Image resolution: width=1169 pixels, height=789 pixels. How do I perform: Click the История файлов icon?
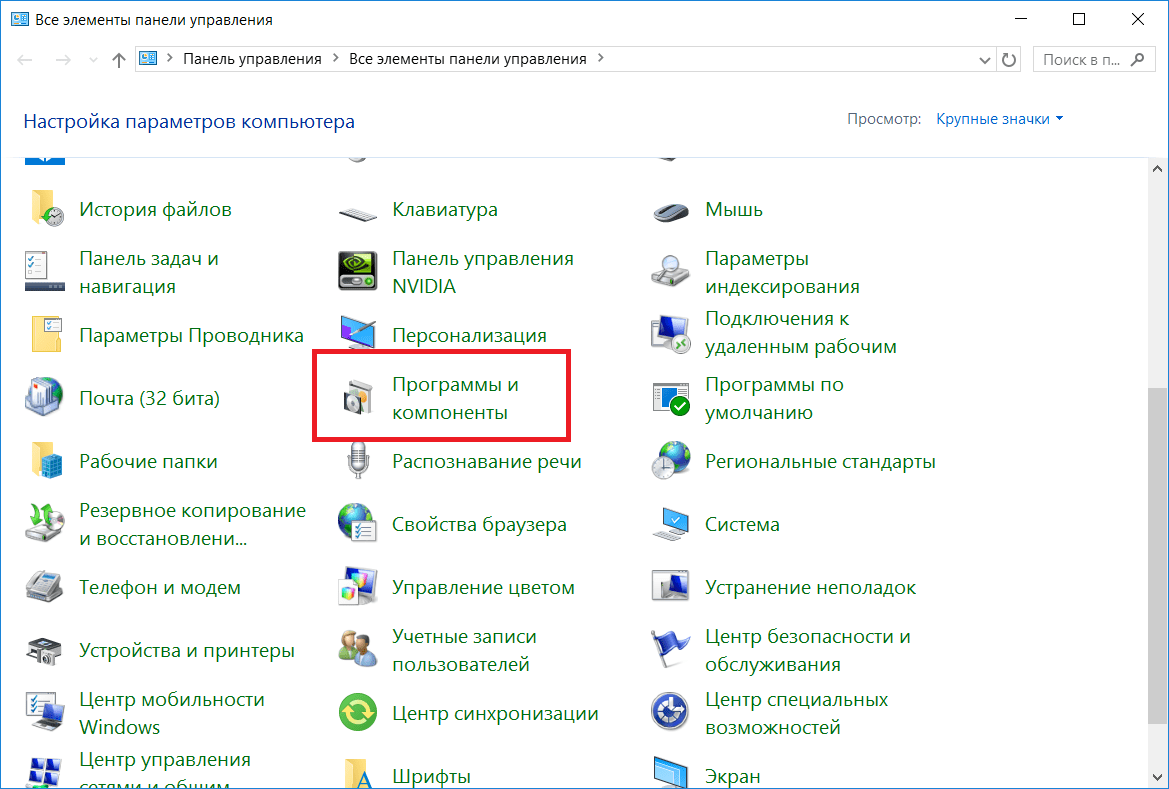(46, 210)
